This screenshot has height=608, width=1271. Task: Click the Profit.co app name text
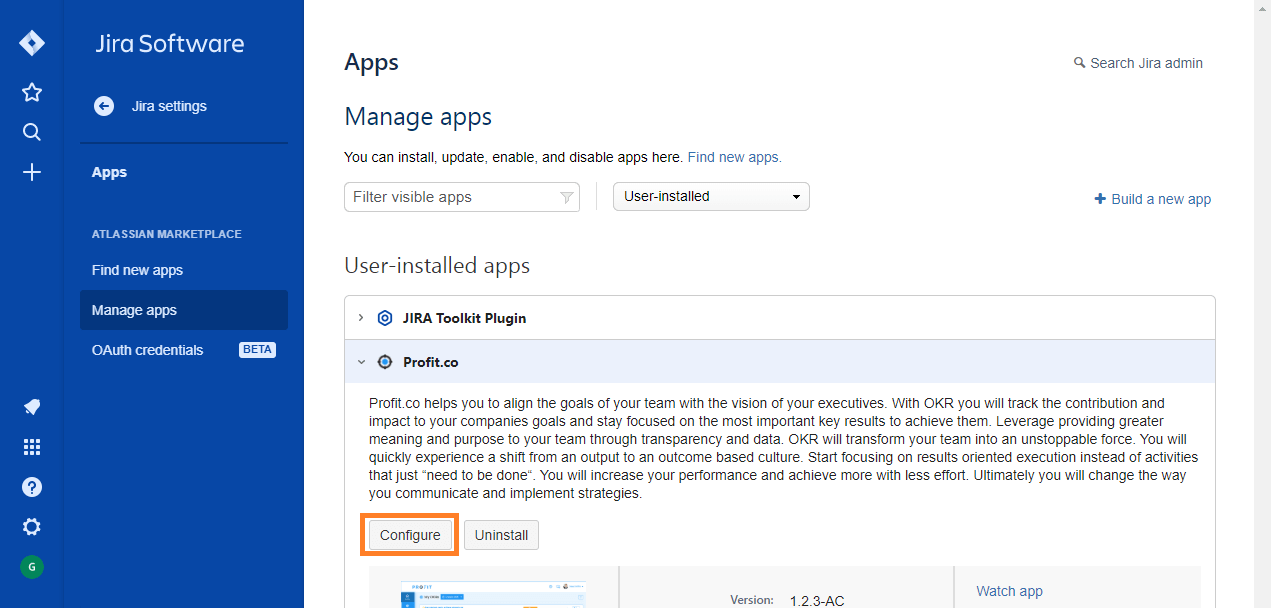tap(431, 362)
